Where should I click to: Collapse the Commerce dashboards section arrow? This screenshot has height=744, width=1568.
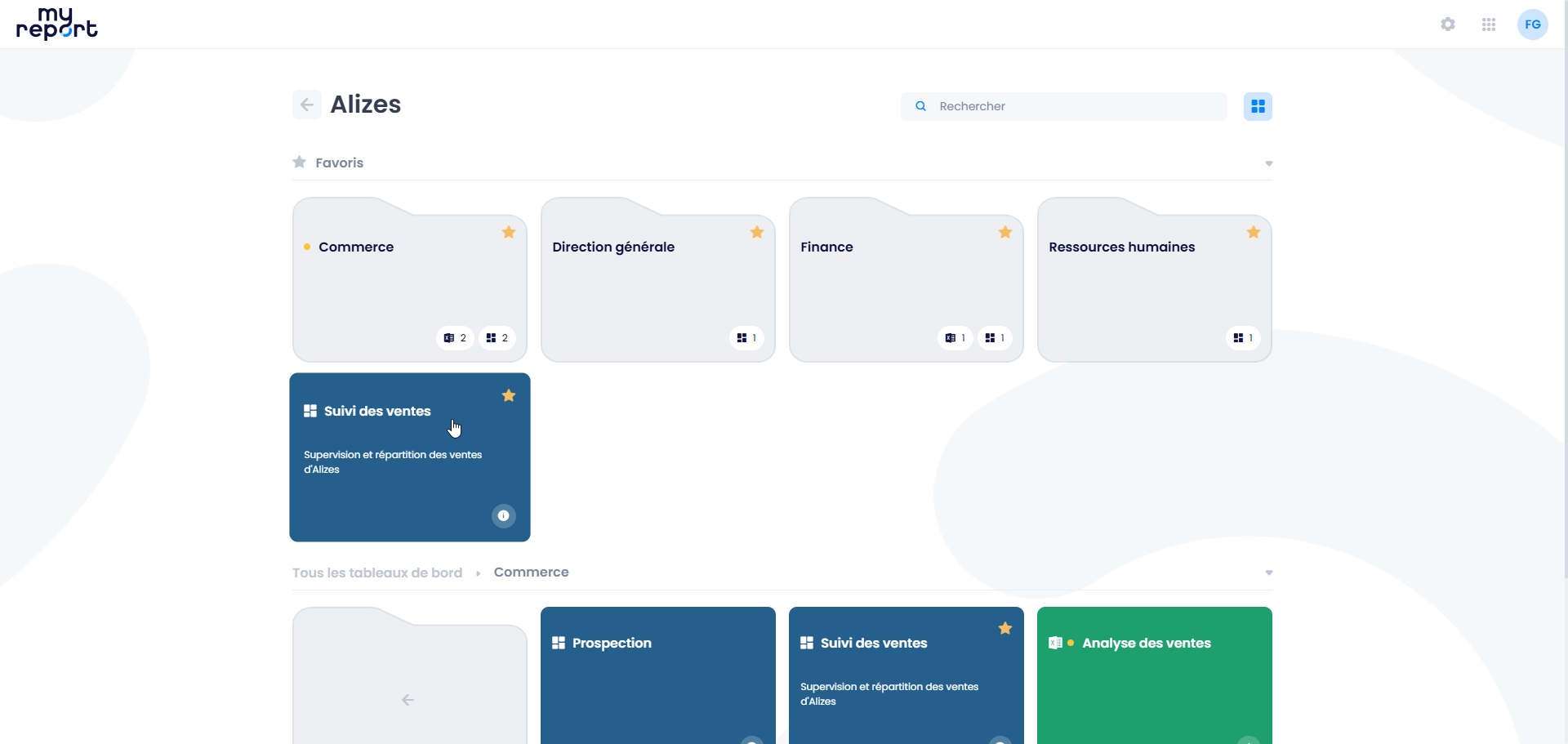(x=1268, y=572)
